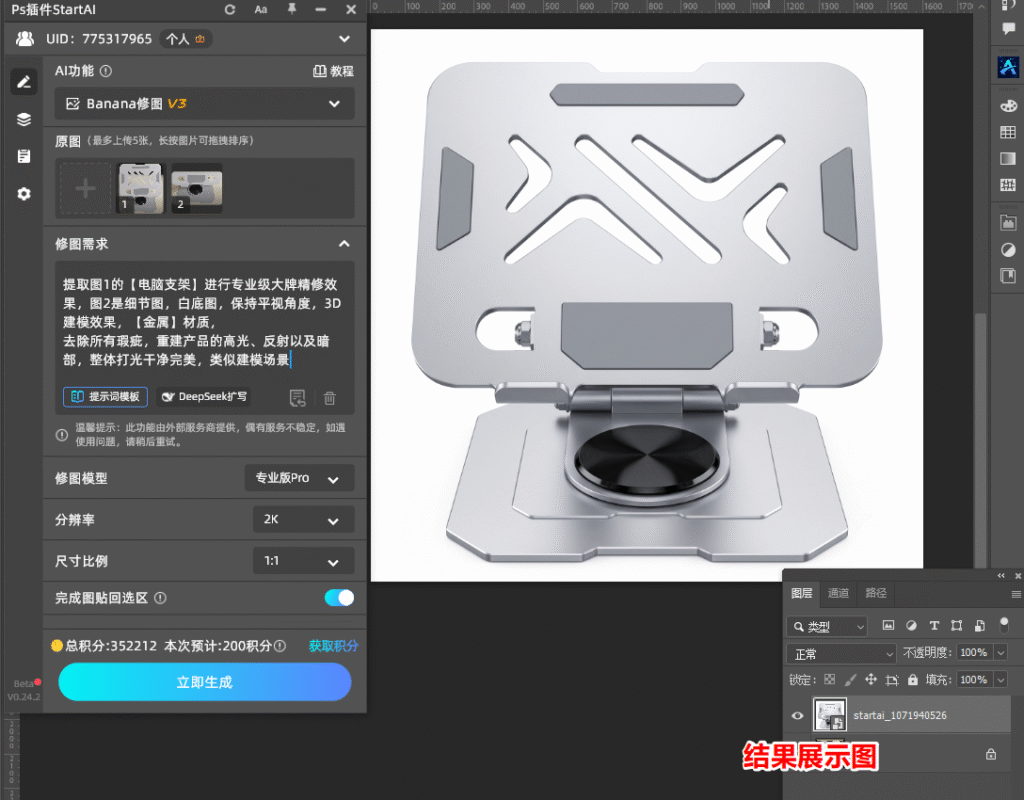
Task: Click the 立即生成 button
Action: pyautogui.click(x=204, y=682)
